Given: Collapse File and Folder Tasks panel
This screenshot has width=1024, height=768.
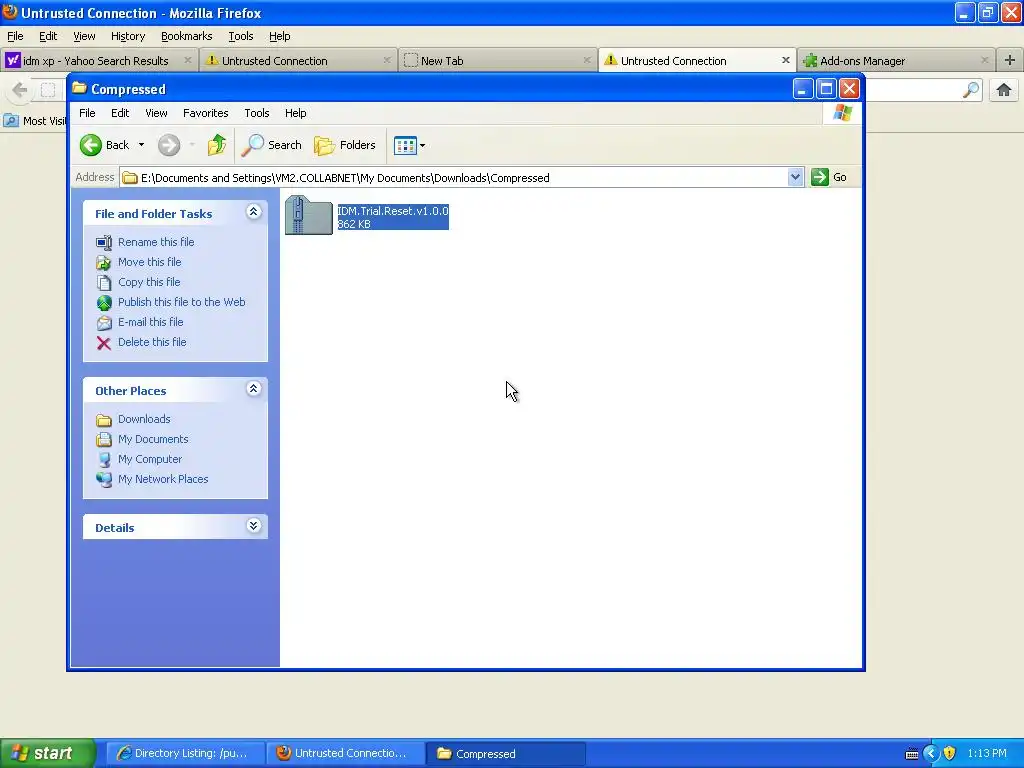Looking at the screenshot, I should pyautogui.click(x=253, y=212).
